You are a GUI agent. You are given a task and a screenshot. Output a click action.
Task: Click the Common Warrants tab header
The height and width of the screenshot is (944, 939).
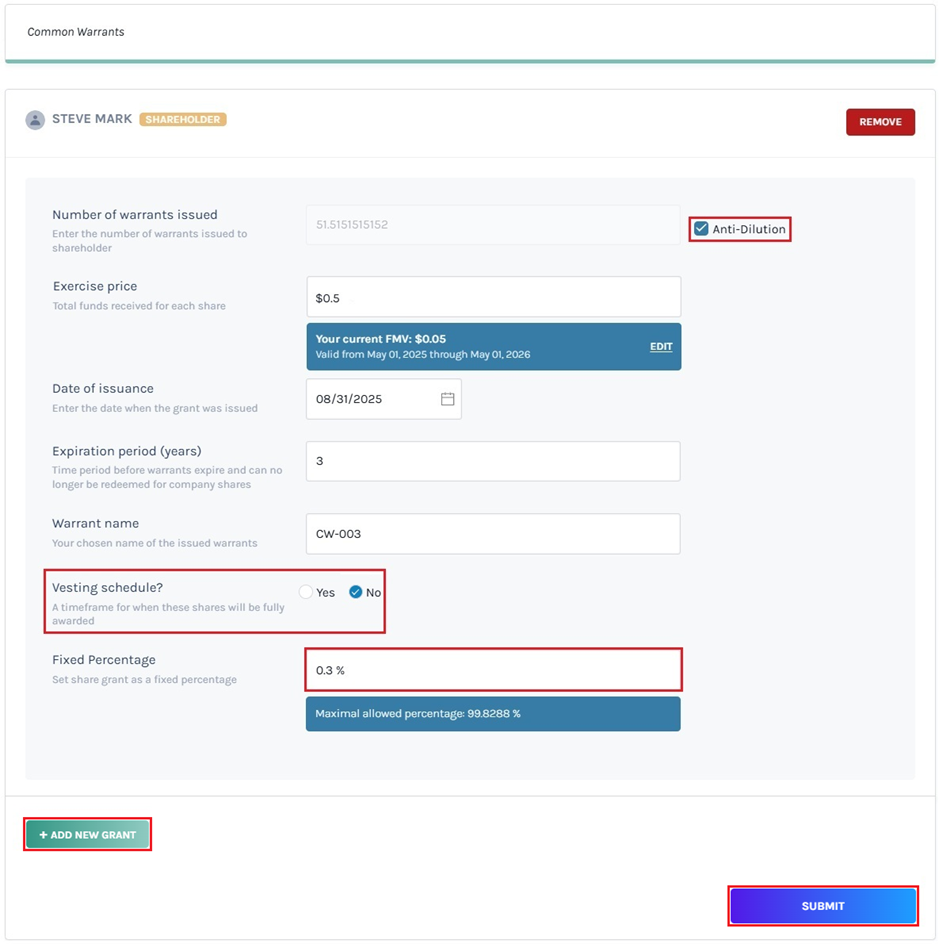pos(76,32)
